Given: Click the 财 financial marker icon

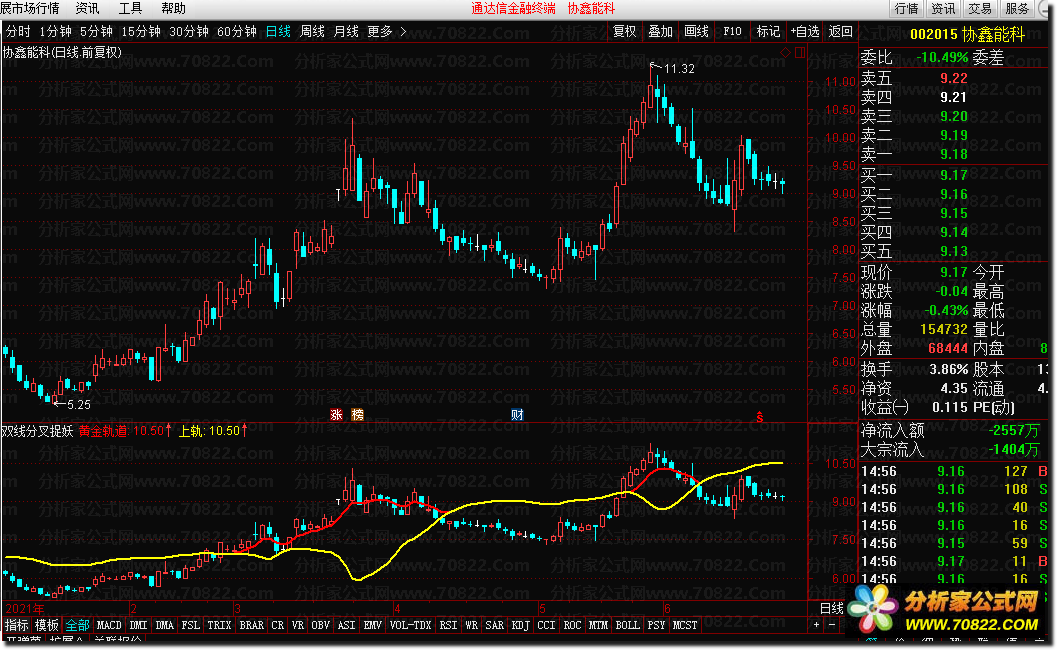Looking at the screenshot, I should coord(517,414).
